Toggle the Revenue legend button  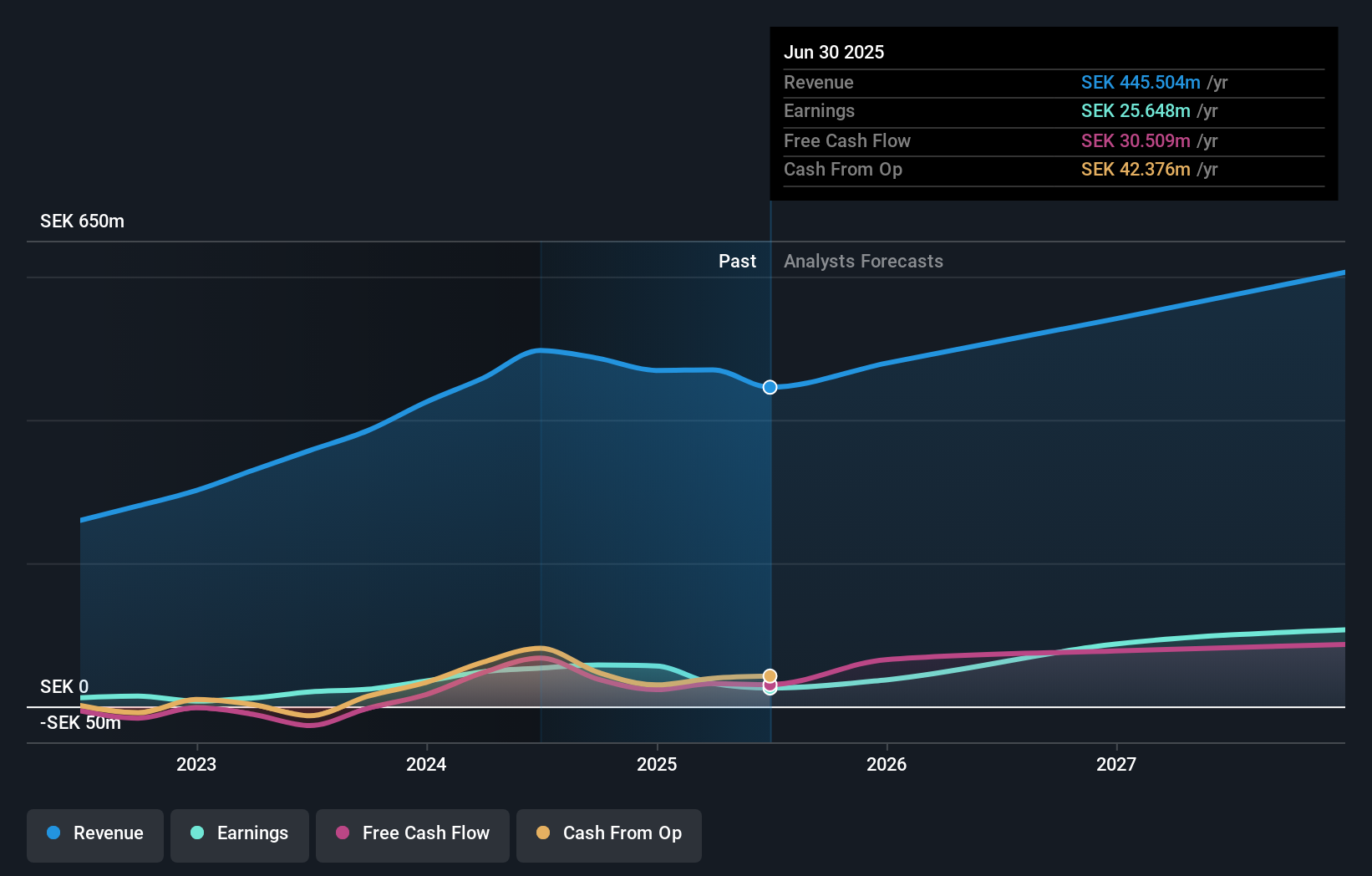(x=95, y=835)
